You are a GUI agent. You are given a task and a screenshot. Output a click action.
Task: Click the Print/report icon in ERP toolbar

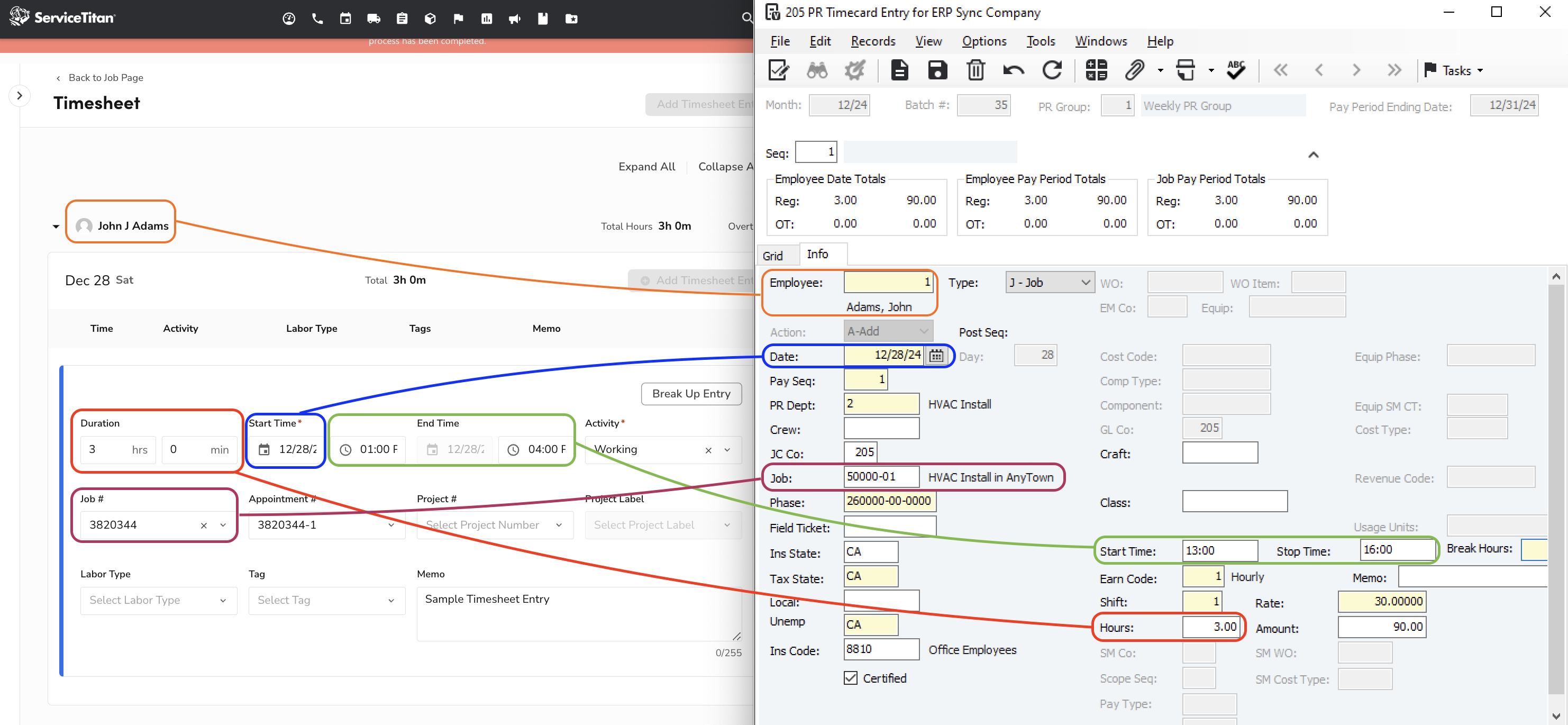click(x=1185, y=70)
